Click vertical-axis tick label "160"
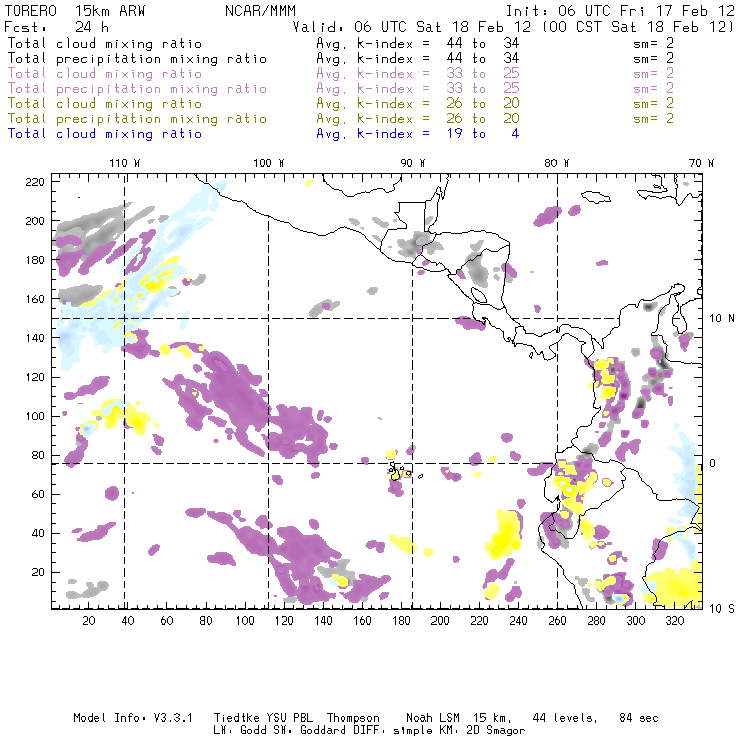 point(35,299)
